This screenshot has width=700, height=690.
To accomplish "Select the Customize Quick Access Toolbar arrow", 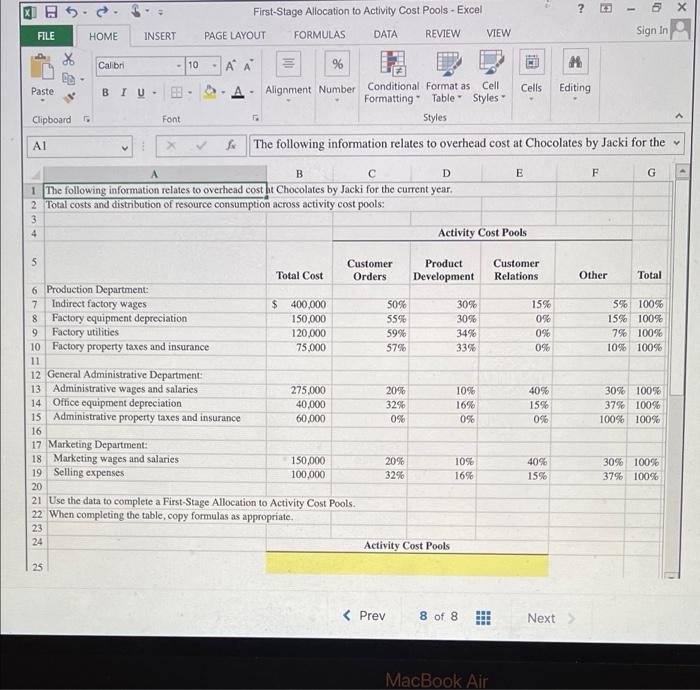I will (160, 12).
